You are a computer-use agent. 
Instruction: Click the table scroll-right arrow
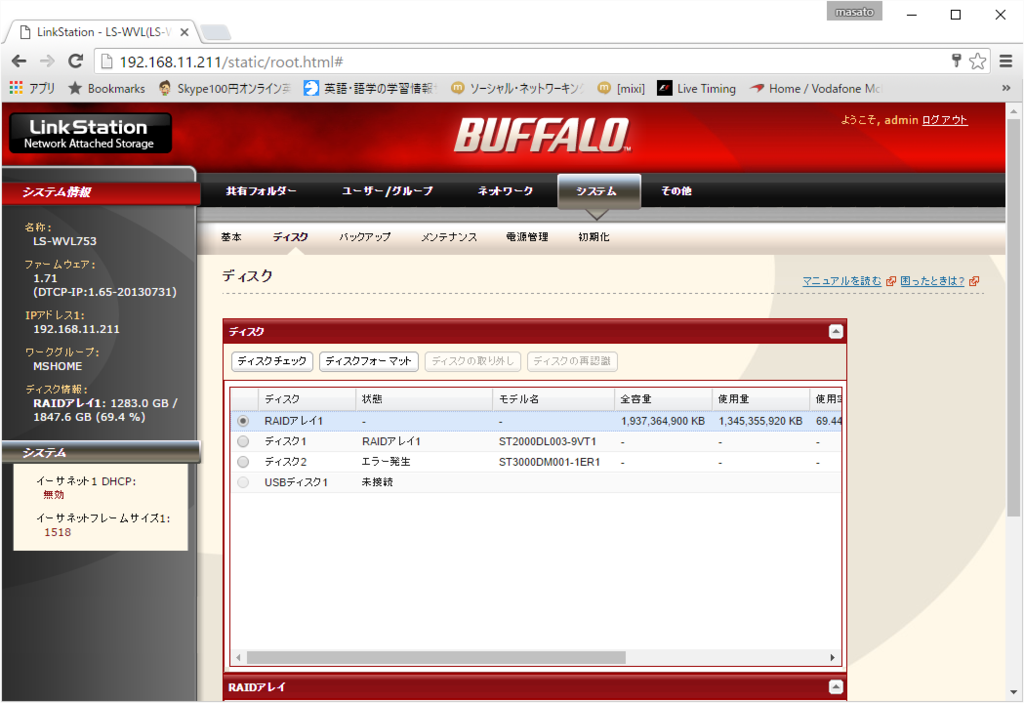833,657
